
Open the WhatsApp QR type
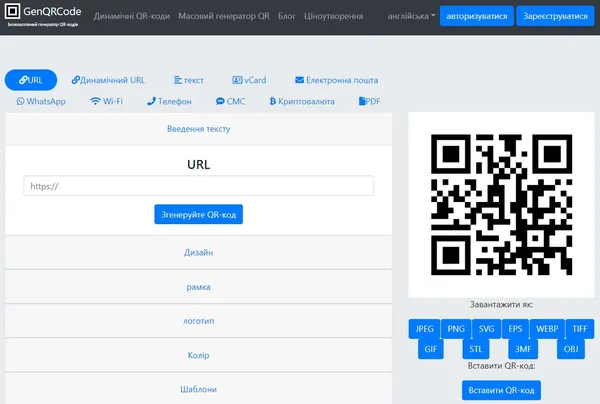(x=41, y=101)
